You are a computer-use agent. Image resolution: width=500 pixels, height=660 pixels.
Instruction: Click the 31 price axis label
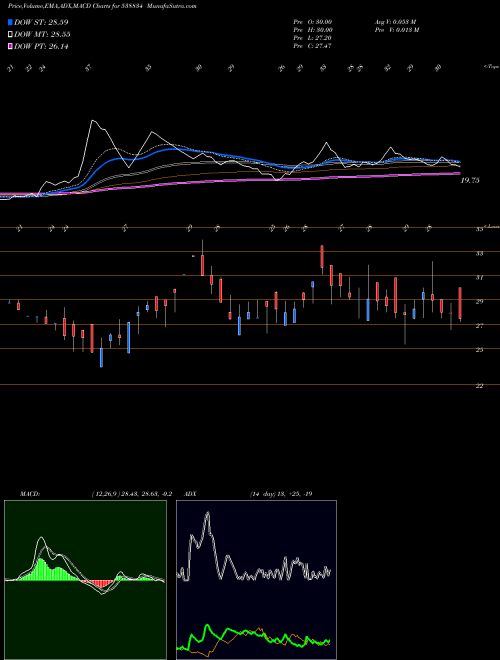(479, 277)
